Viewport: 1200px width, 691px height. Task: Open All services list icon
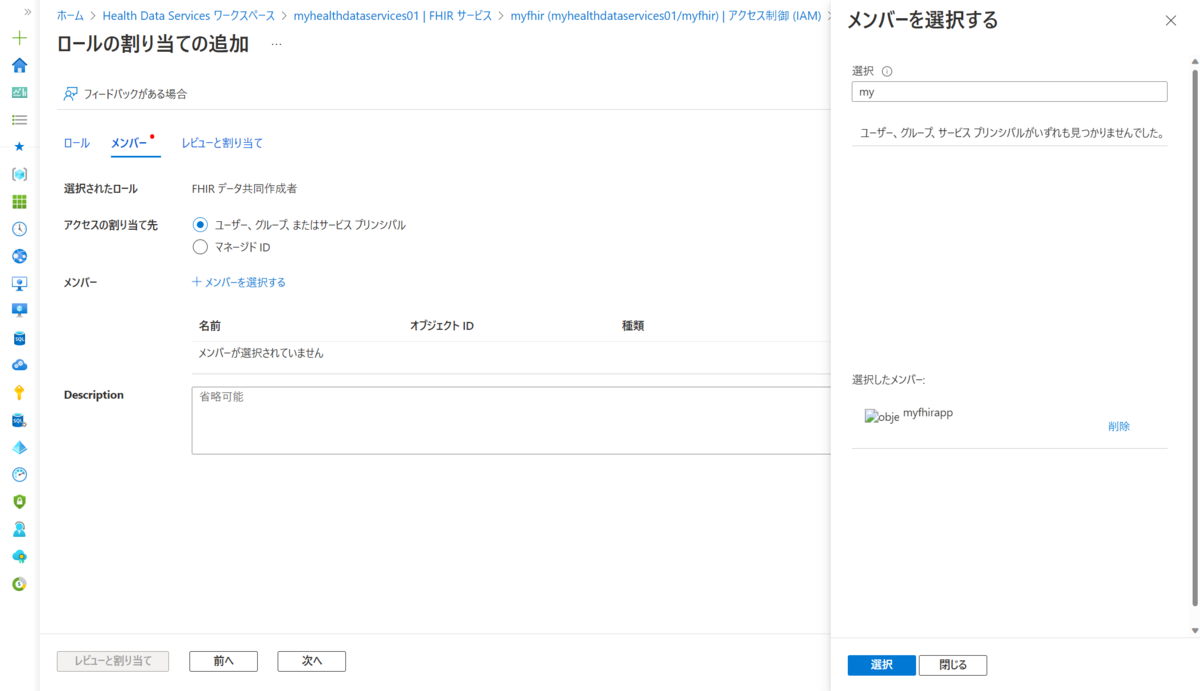[x=19, y=119]
